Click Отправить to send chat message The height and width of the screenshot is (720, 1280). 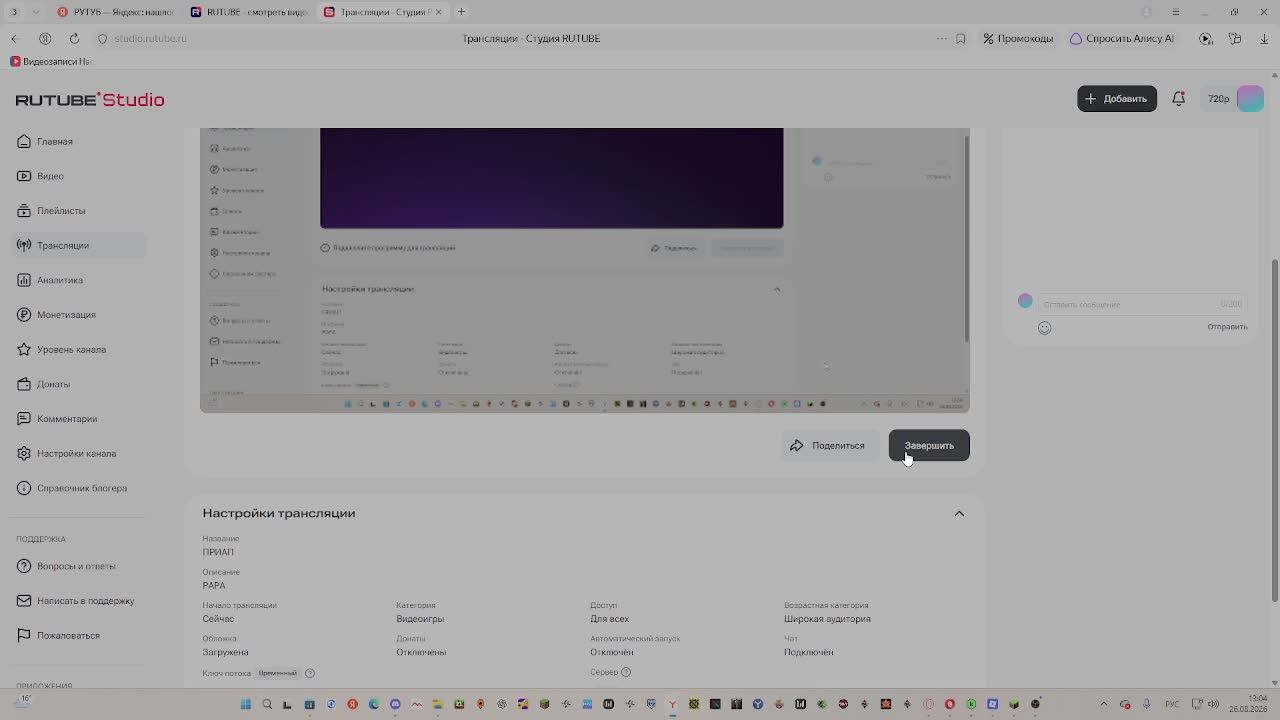(1227, 327)
